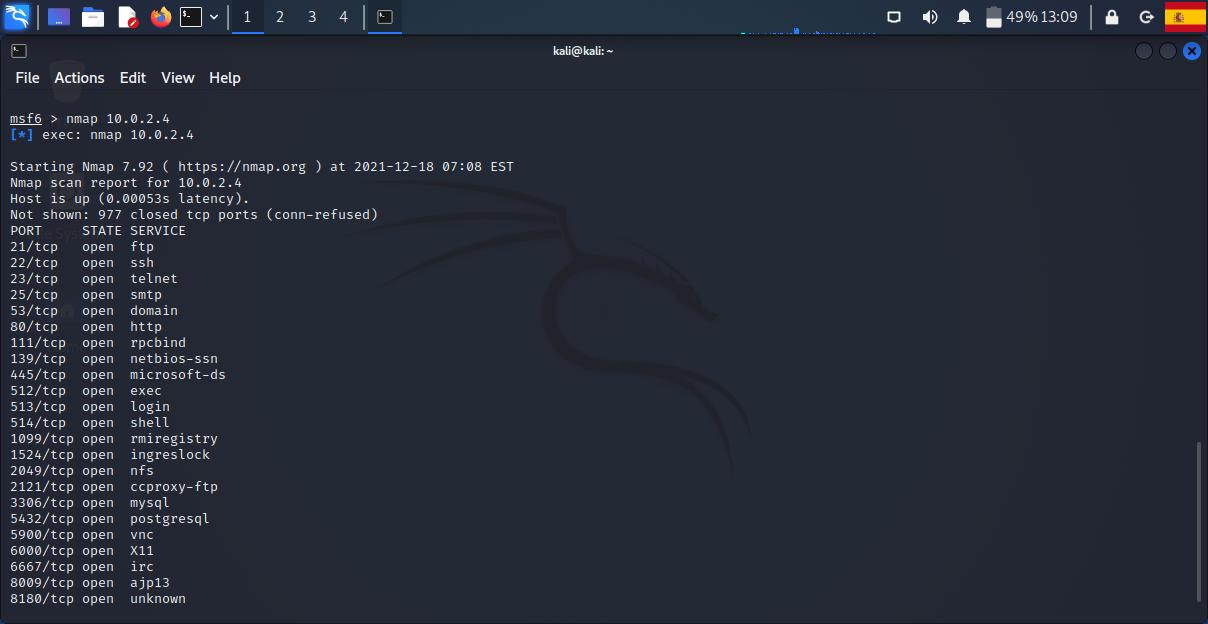
Task: Click the PORT STATE SERVICE header line
Action: tap(98, 231)
